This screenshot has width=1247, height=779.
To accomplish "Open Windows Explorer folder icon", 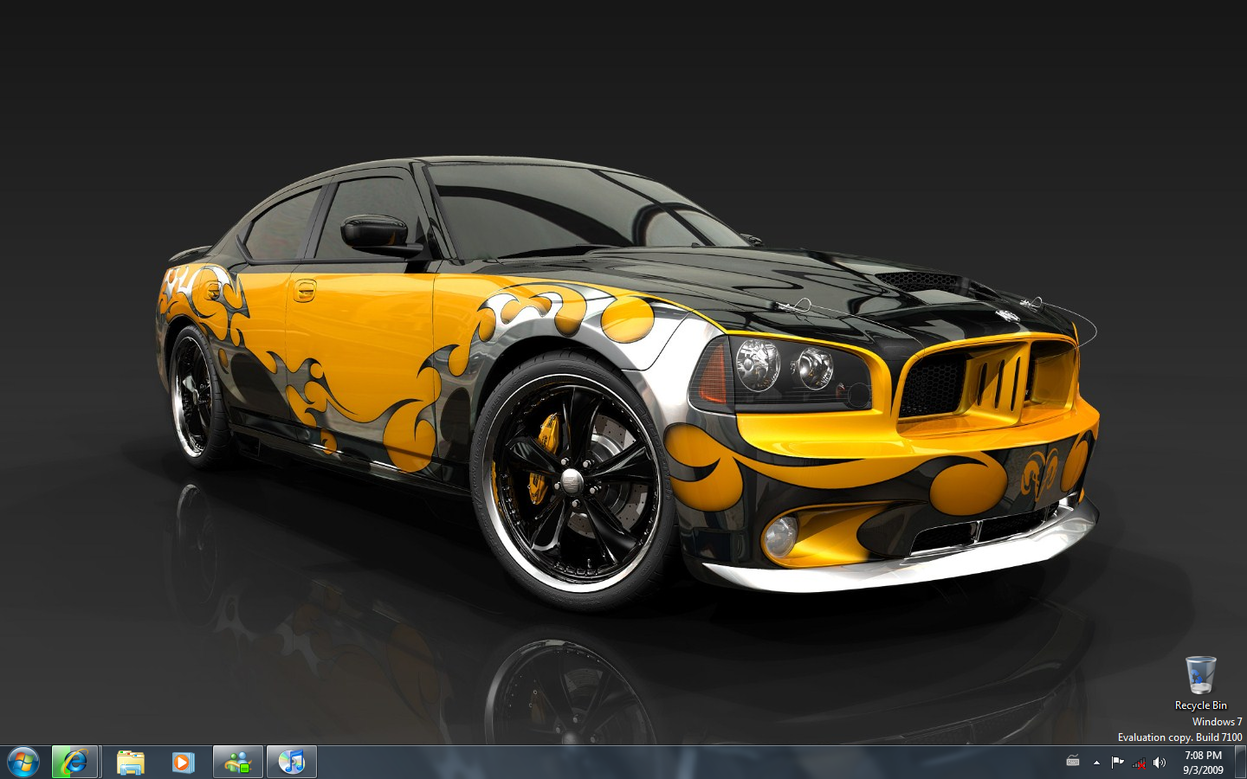I will click(x=130, y=762).
